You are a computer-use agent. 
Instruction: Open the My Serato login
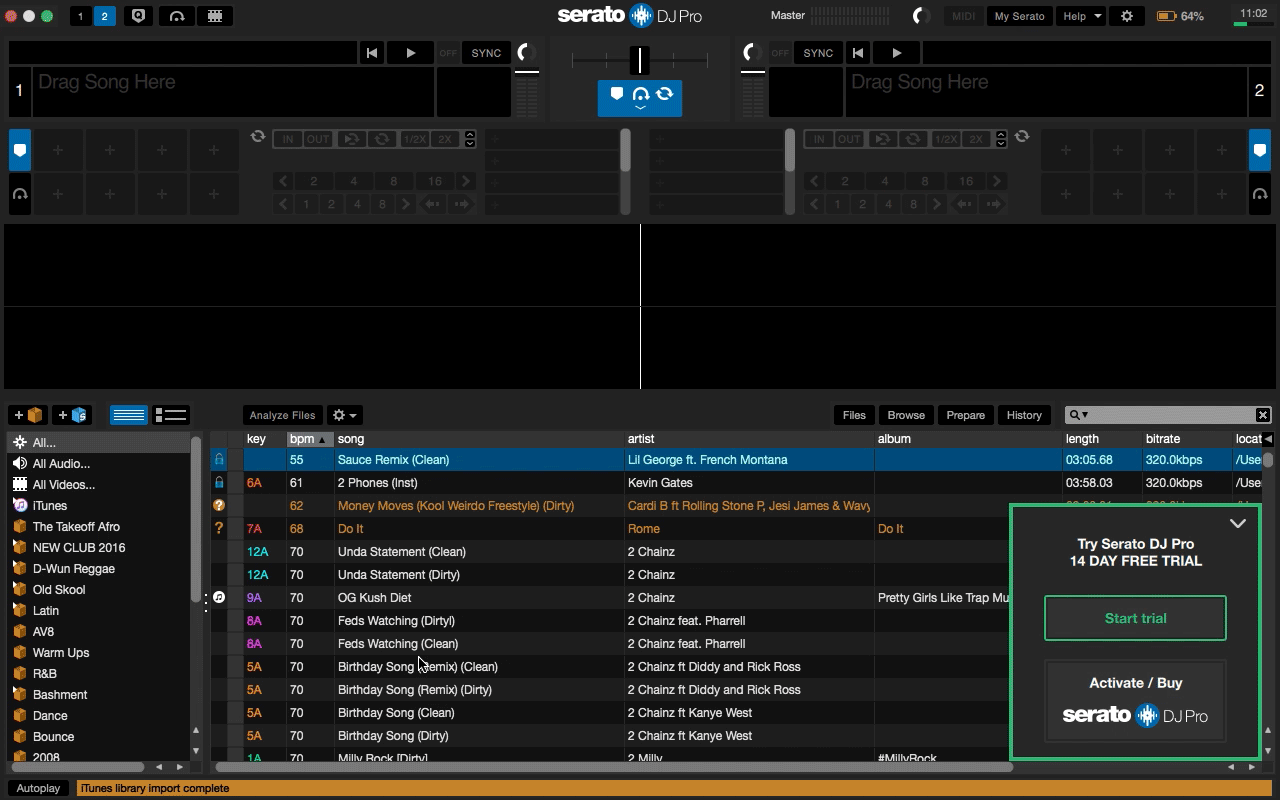[1019, 16]
